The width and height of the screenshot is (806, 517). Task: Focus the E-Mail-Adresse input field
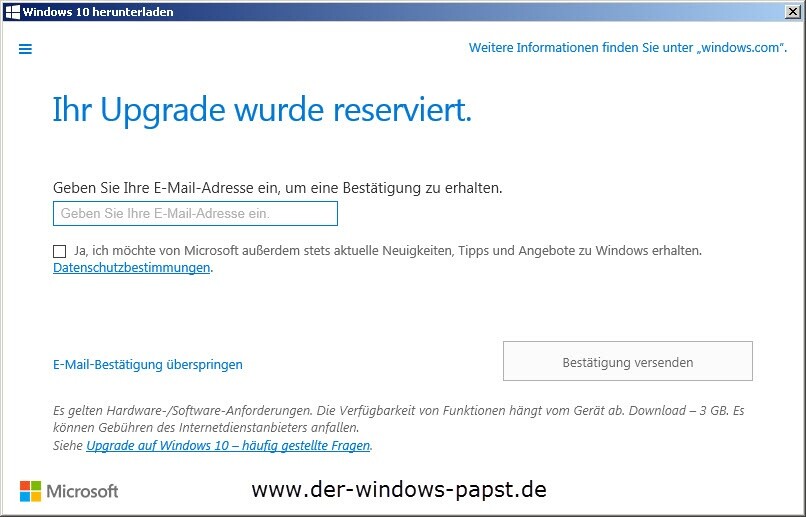(195, 214)
